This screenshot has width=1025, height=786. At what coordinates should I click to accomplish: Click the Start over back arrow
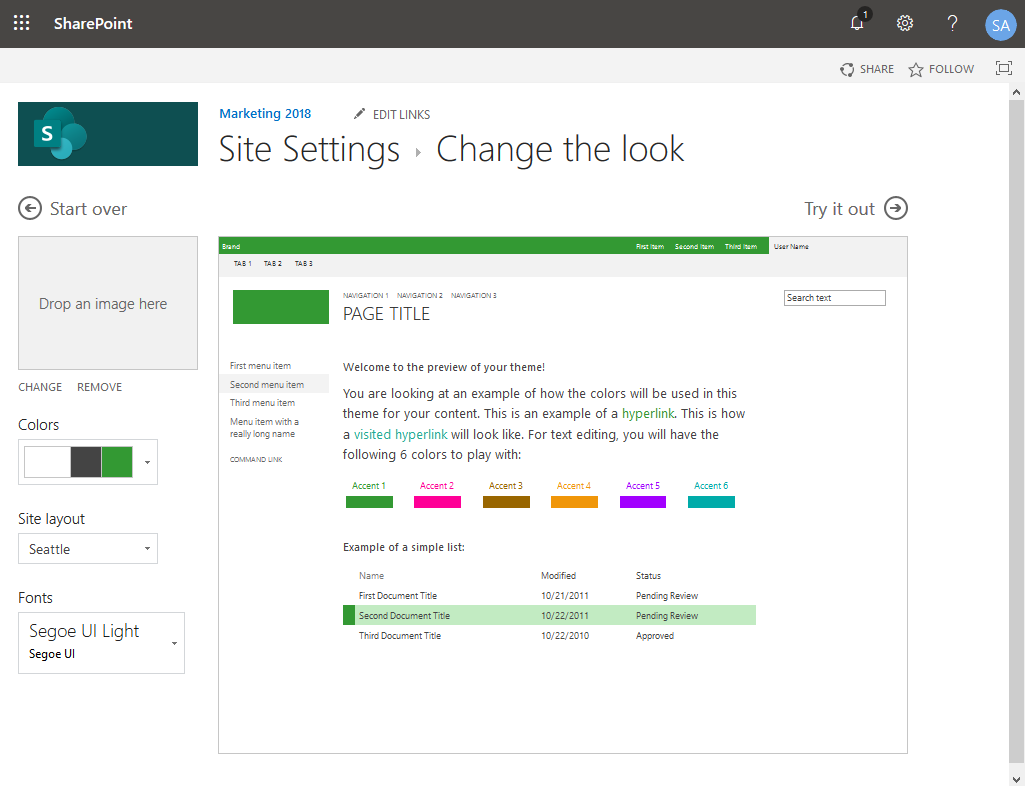click(29, 208)
